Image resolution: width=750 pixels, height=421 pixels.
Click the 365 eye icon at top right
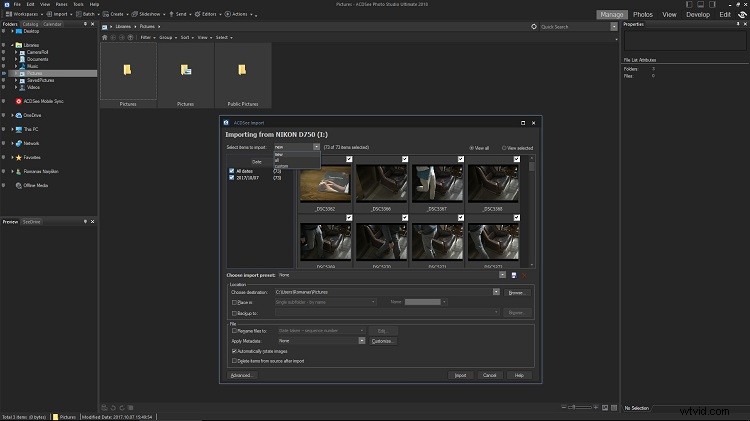pyautogui.click(x=742, y=15)
